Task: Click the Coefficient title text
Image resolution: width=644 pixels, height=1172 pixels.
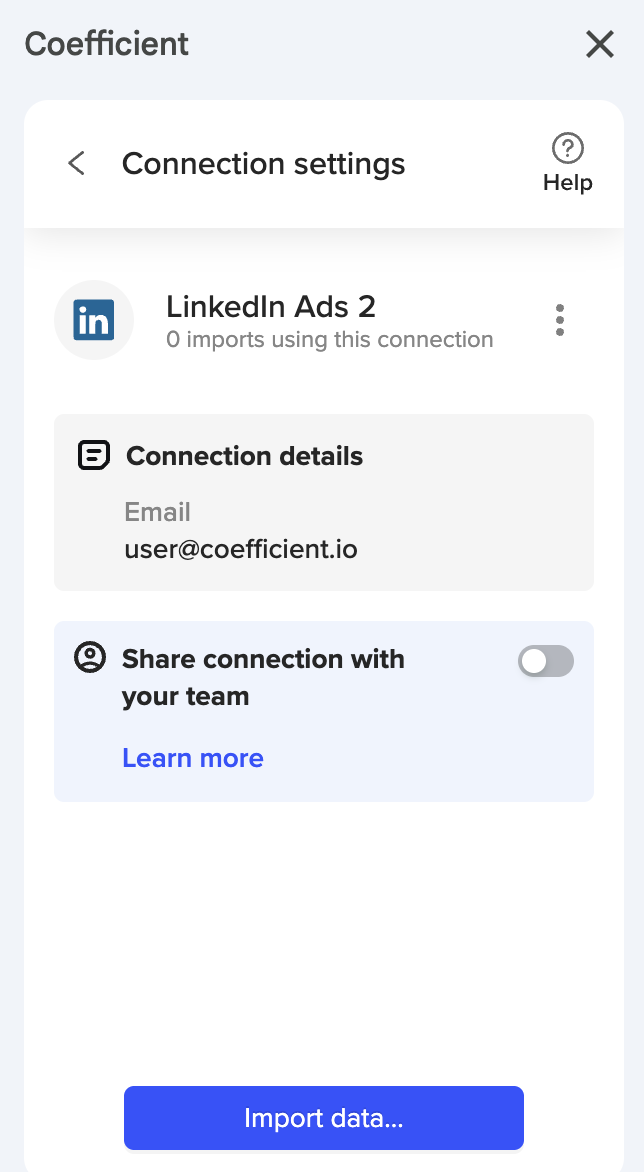Action: click(107, 44)
